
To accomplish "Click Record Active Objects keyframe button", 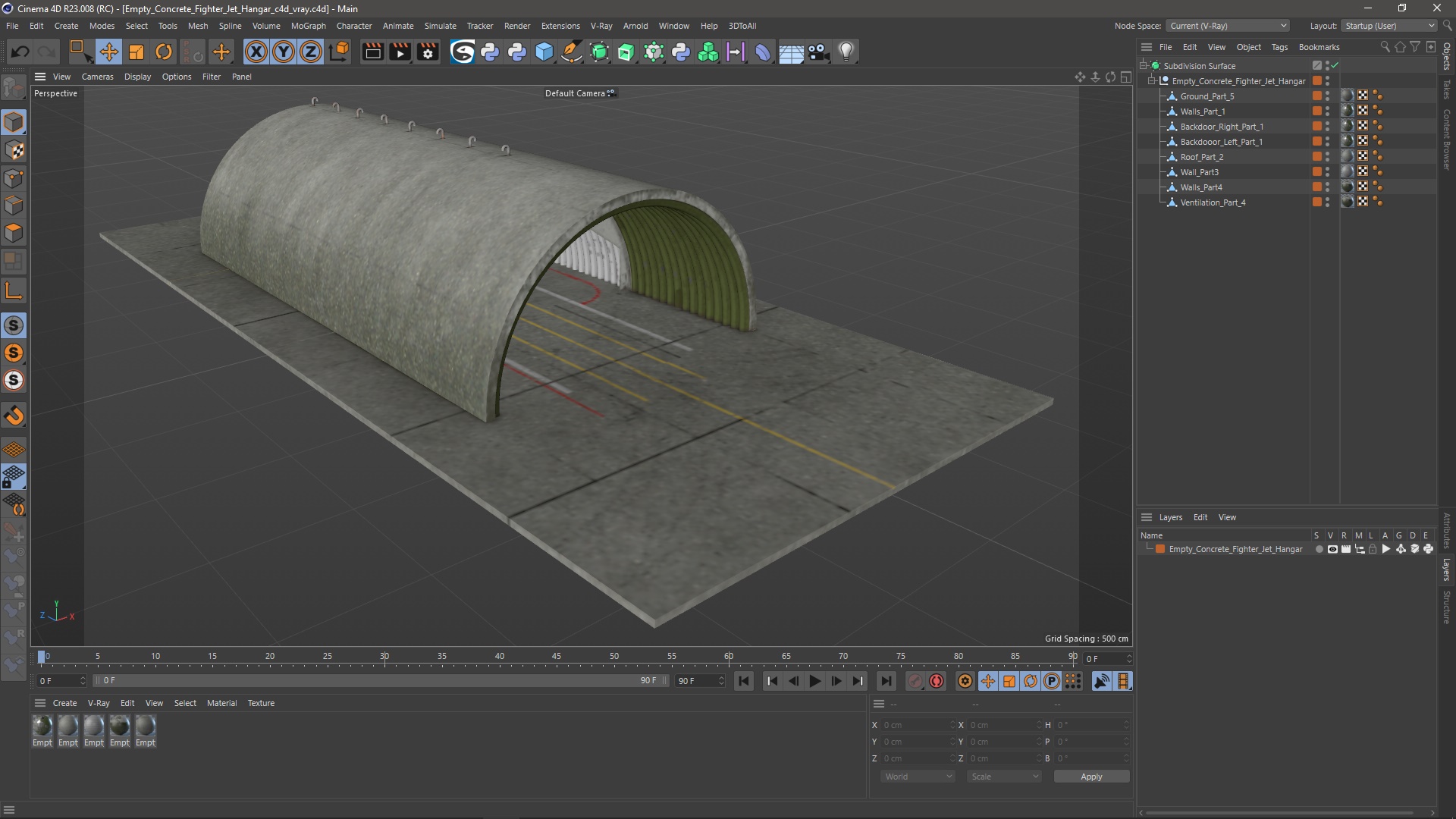I will (915, 681).
